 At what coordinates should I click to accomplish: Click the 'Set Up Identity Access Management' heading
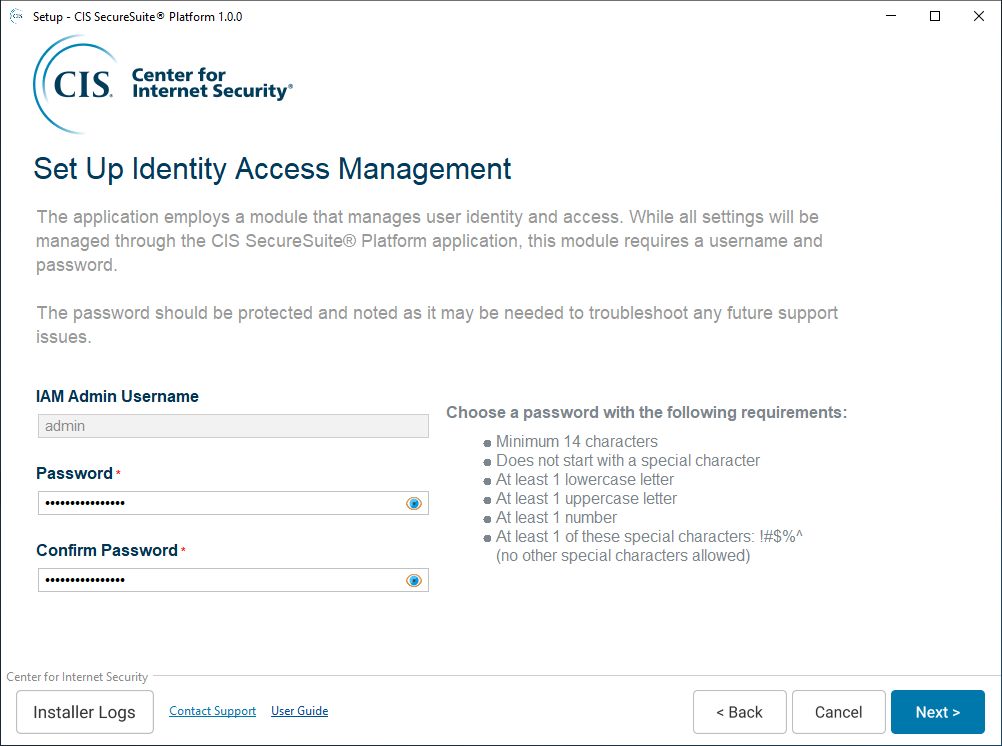(272, 169)
